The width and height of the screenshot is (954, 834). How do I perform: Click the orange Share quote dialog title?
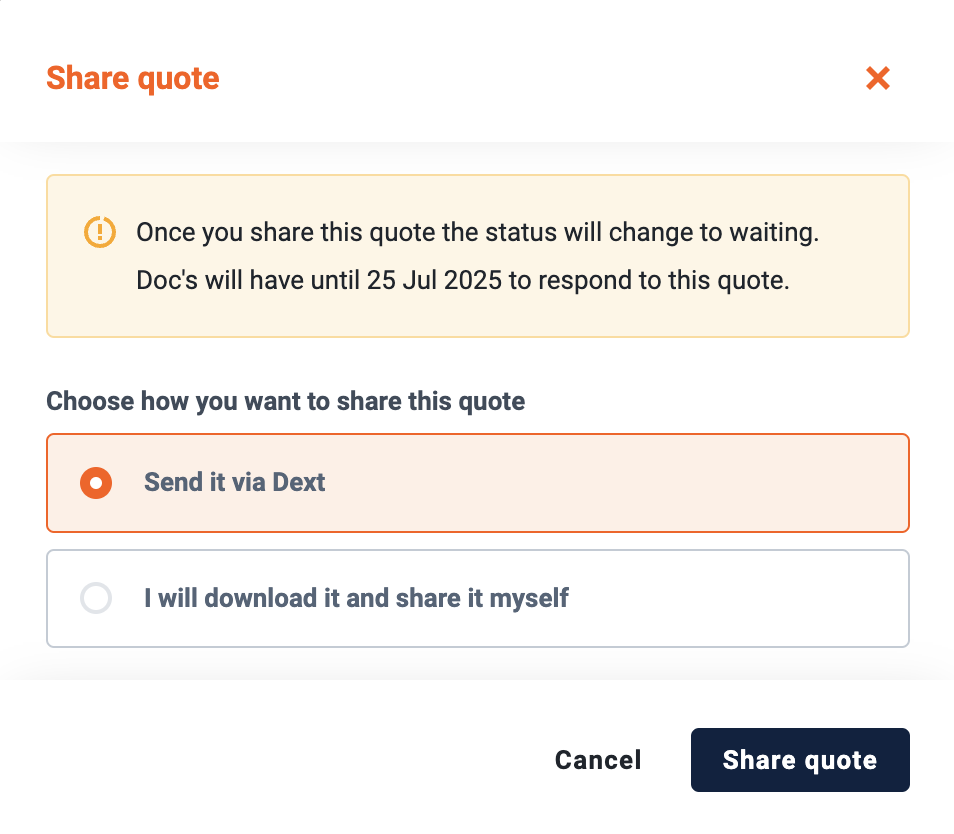133,79
